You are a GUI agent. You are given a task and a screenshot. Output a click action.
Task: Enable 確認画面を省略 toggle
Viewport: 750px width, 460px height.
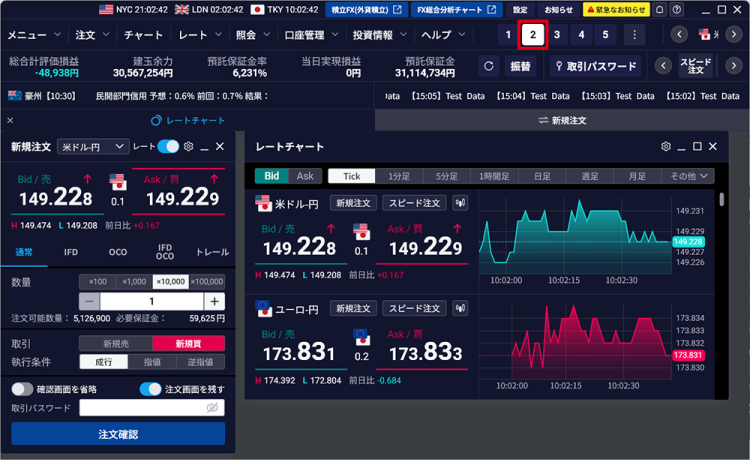[22, 389]
